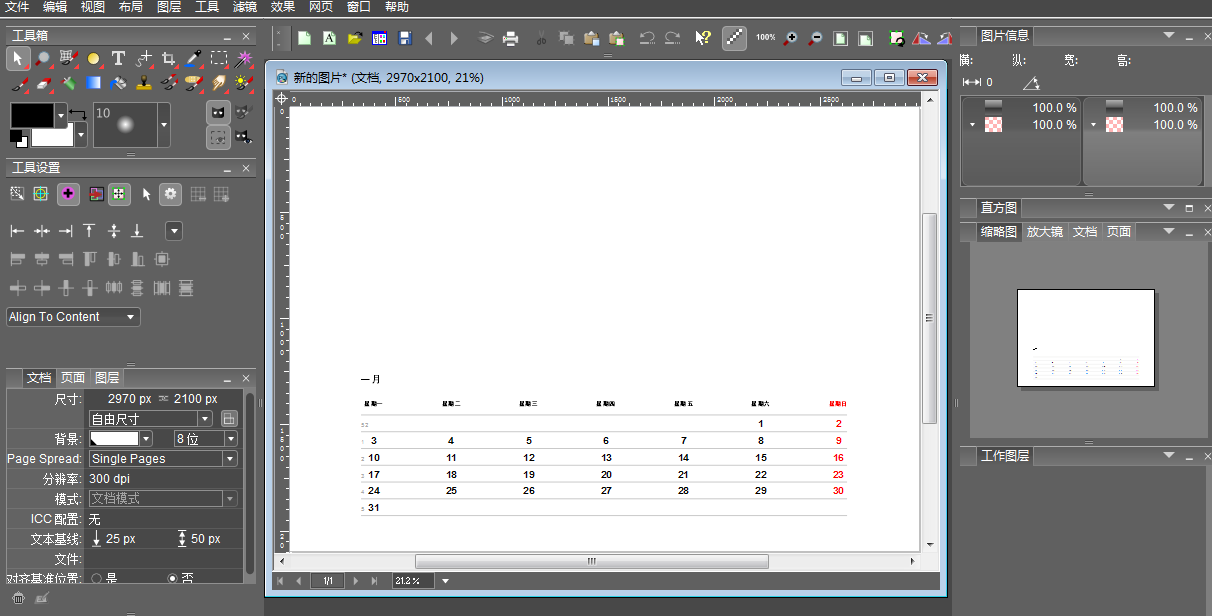Open the 滤镜 menu
This screenshot has width=1212, height=616.
245,7
